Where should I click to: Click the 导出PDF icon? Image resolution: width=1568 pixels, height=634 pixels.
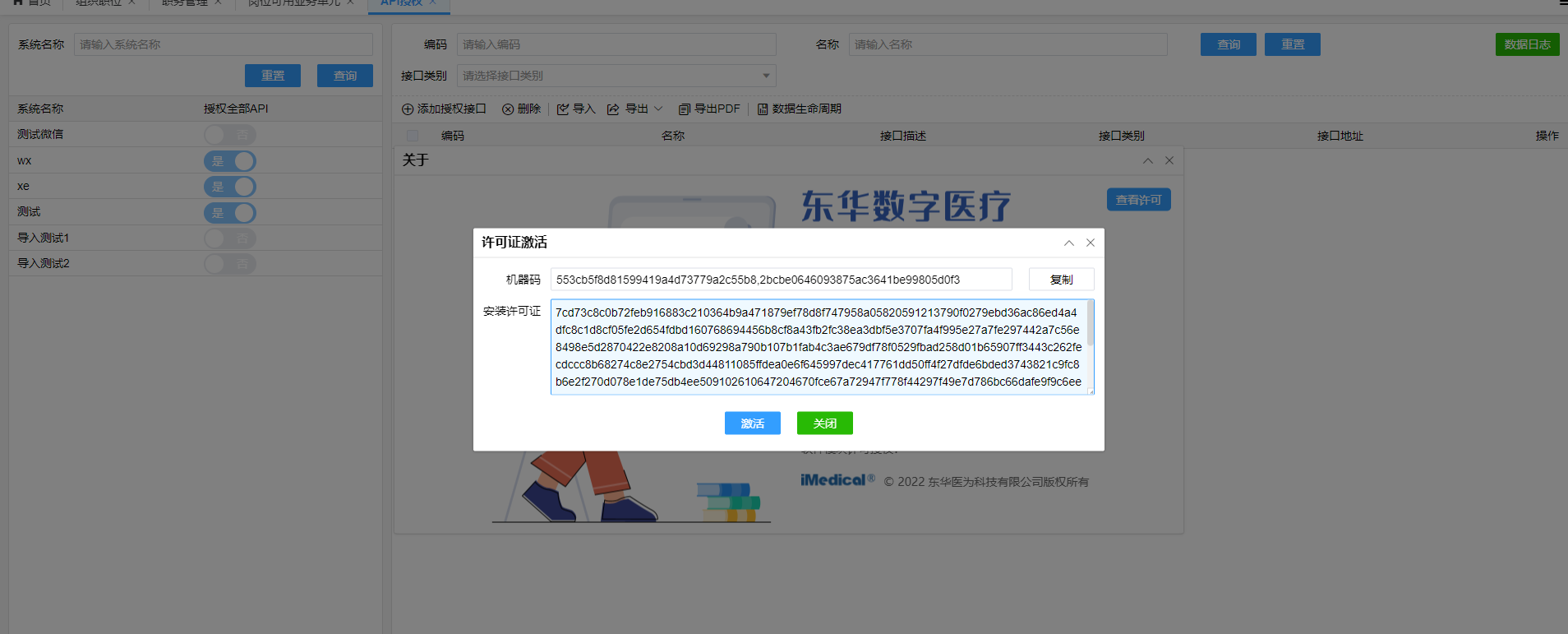(x=684, y=109)
